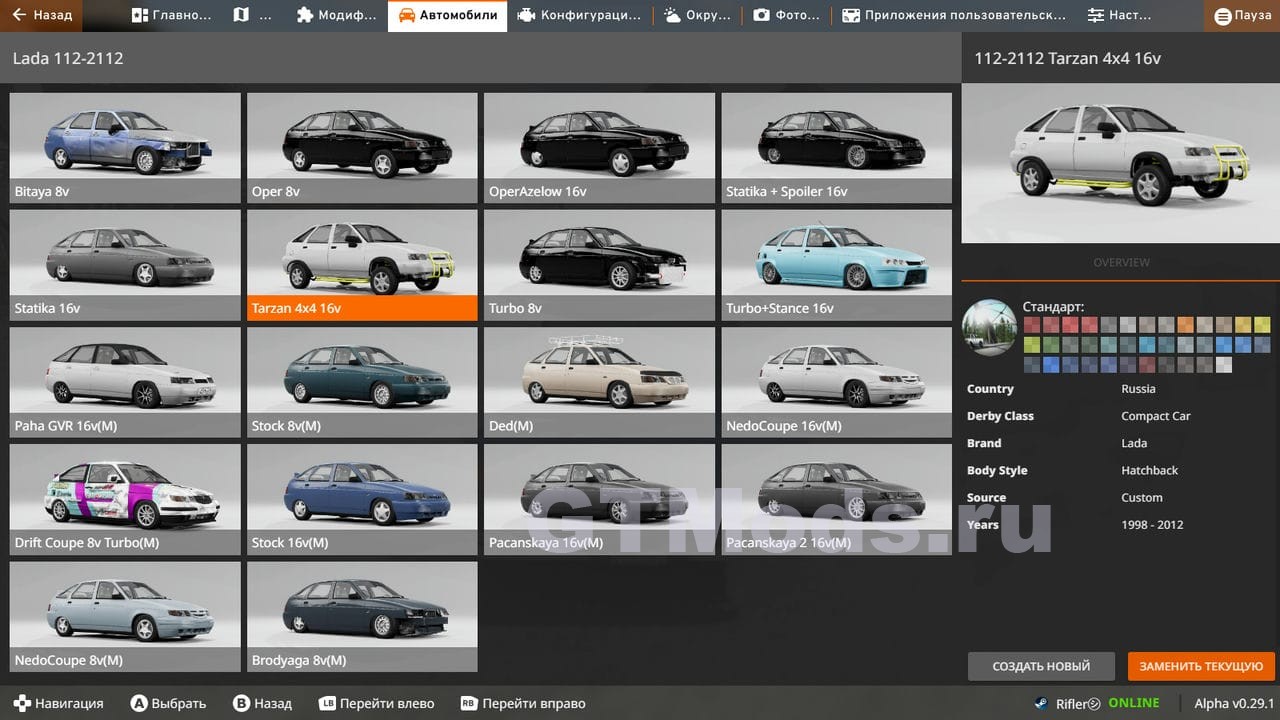The width and height of the screenshot is (1280, 720).
Task: Pick the orange paint swatch
Action: coord(1185,324)
